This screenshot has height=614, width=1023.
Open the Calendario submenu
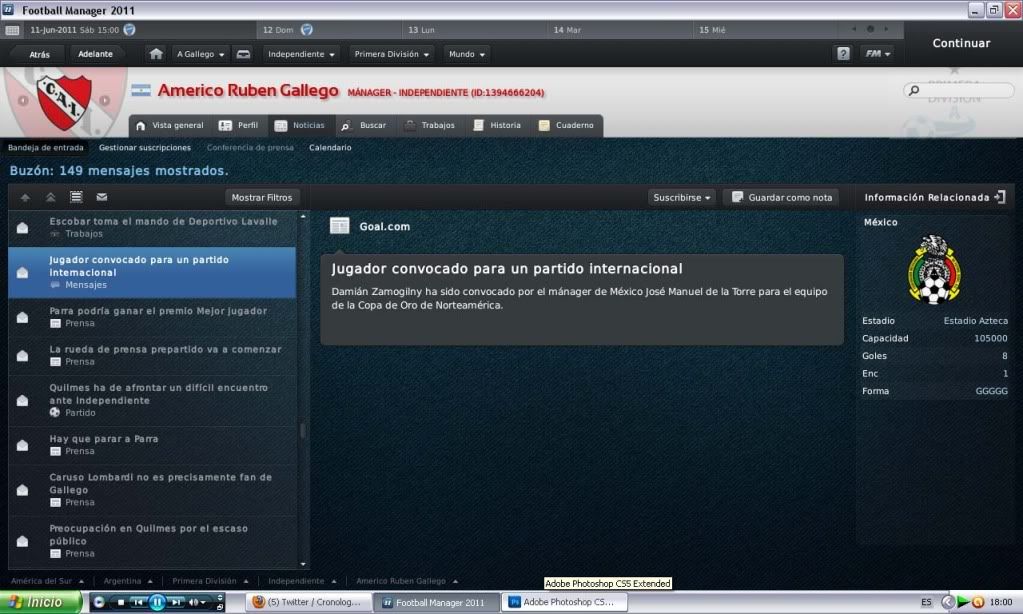tap(330, 147)
